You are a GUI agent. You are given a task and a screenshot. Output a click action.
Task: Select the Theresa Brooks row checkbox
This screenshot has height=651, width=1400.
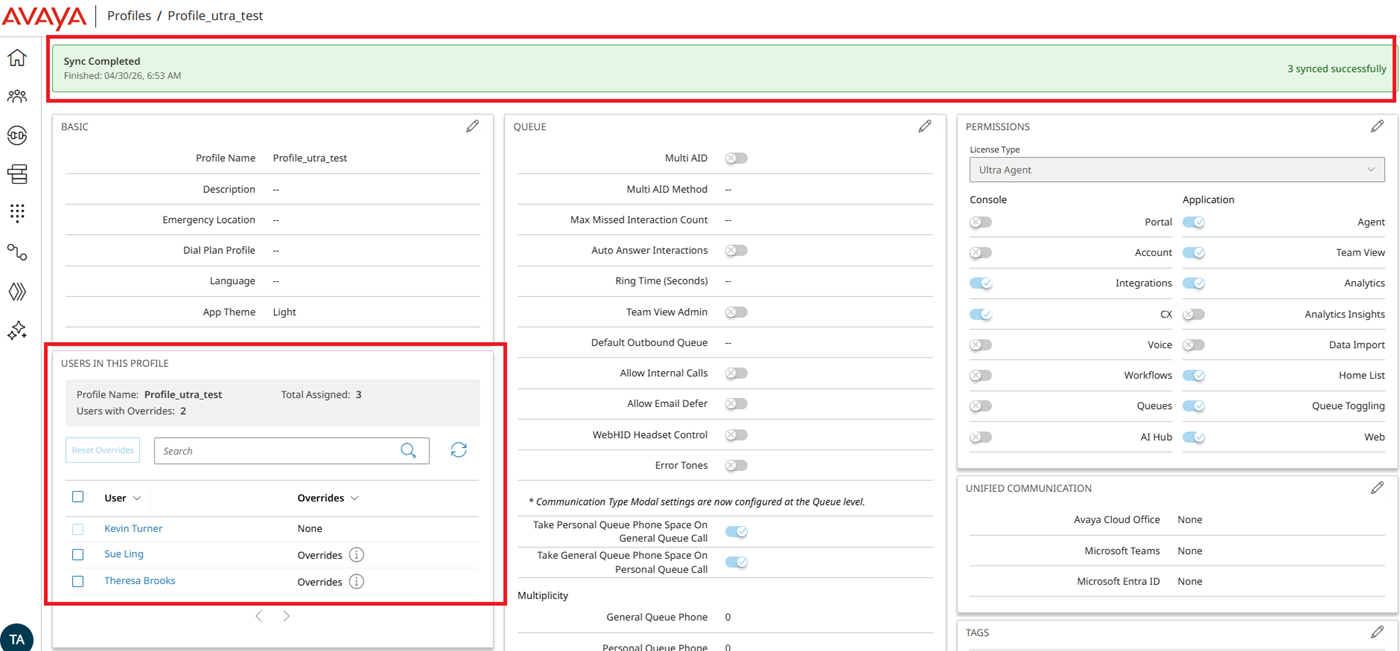click(x=78, y=581)
